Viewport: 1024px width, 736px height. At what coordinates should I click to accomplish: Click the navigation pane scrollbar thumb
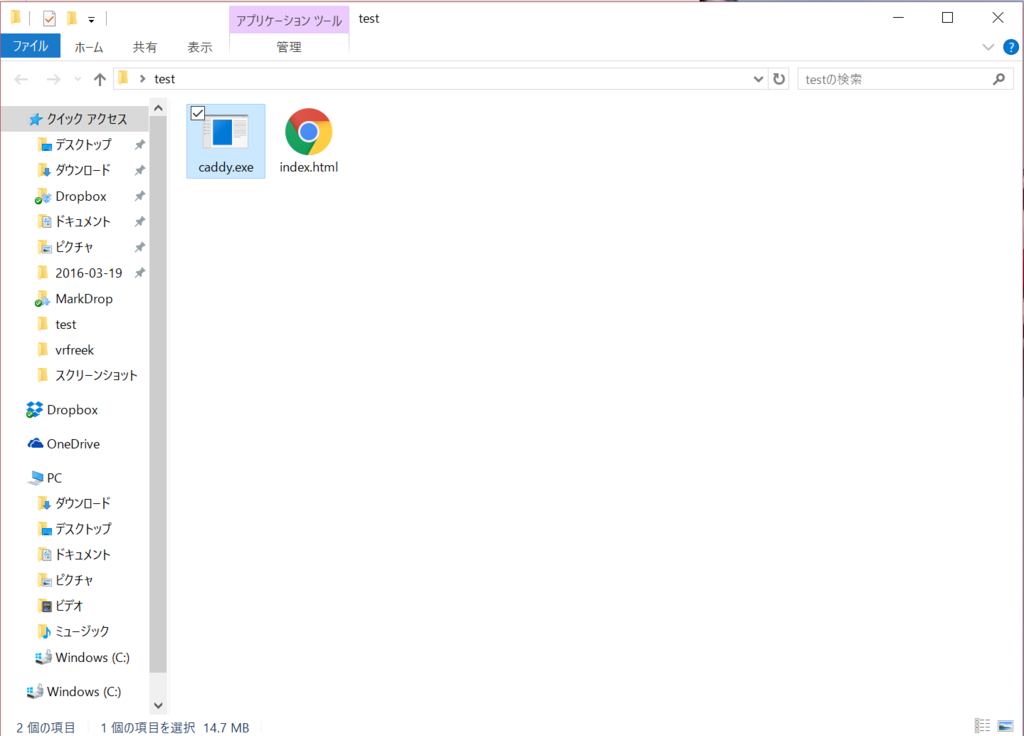(x=158, y=395)
